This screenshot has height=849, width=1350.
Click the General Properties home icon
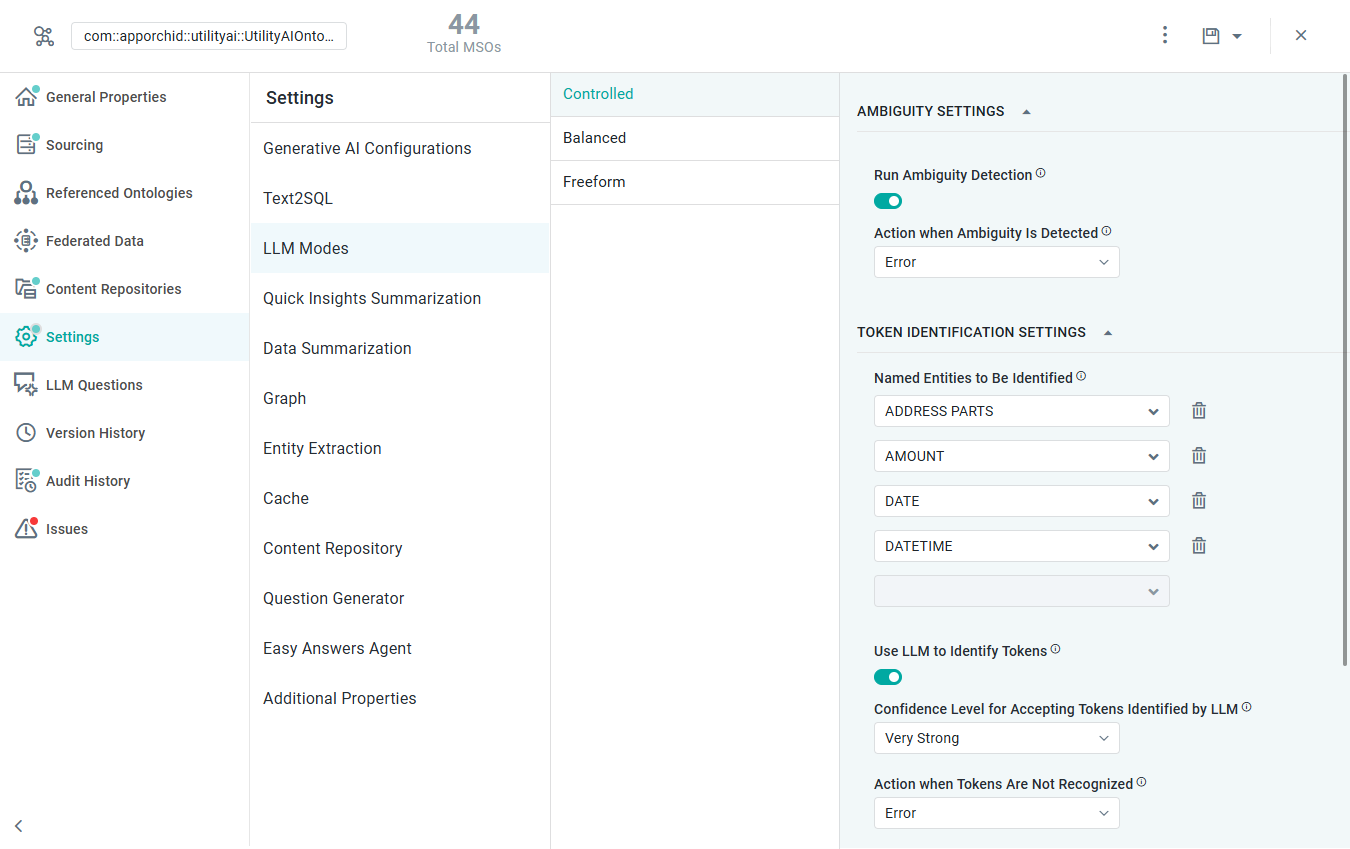pos(26,97)
